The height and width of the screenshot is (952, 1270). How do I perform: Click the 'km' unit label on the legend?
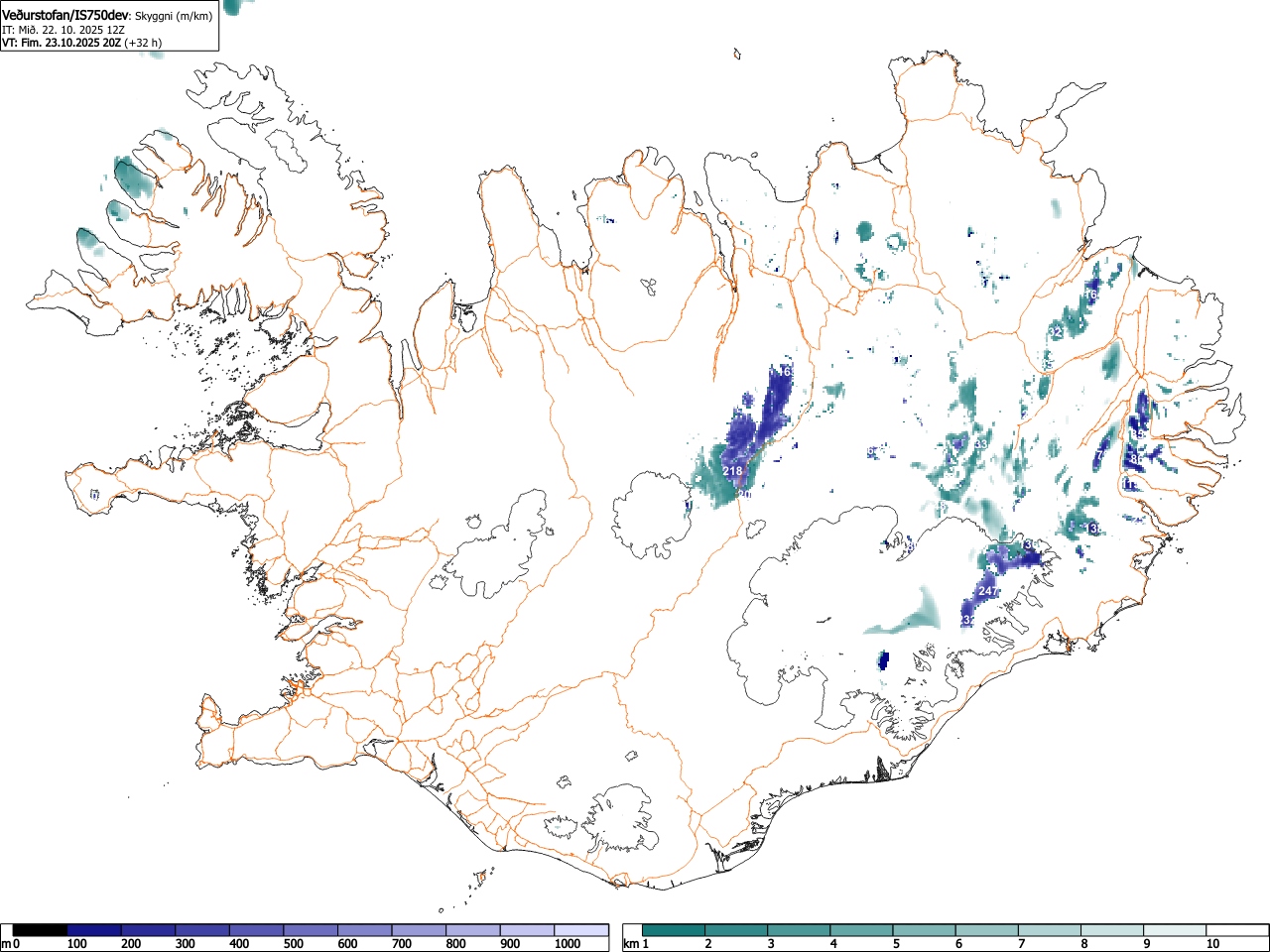632,944
